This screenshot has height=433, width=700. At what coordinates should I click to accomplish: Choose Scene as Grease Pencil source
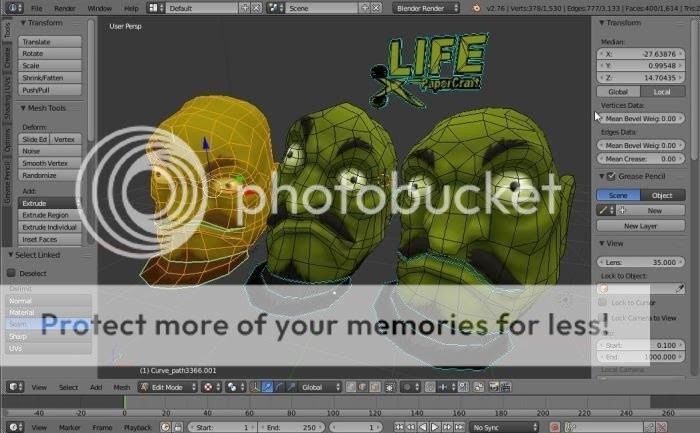click(618, 195)
